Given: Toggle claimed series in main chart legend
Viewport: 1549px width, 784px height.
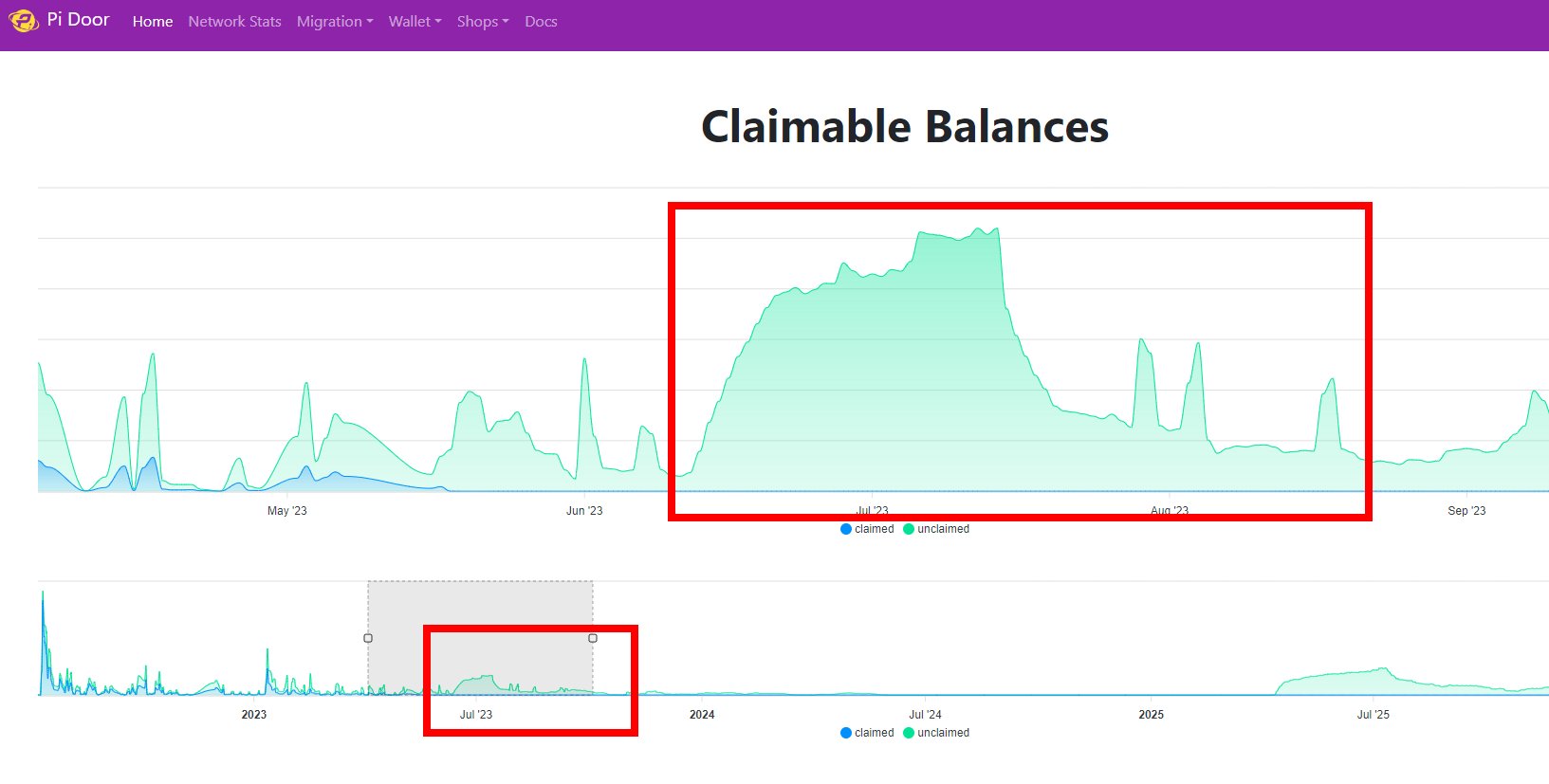Looking at the screenshot, I should (874, 529).
